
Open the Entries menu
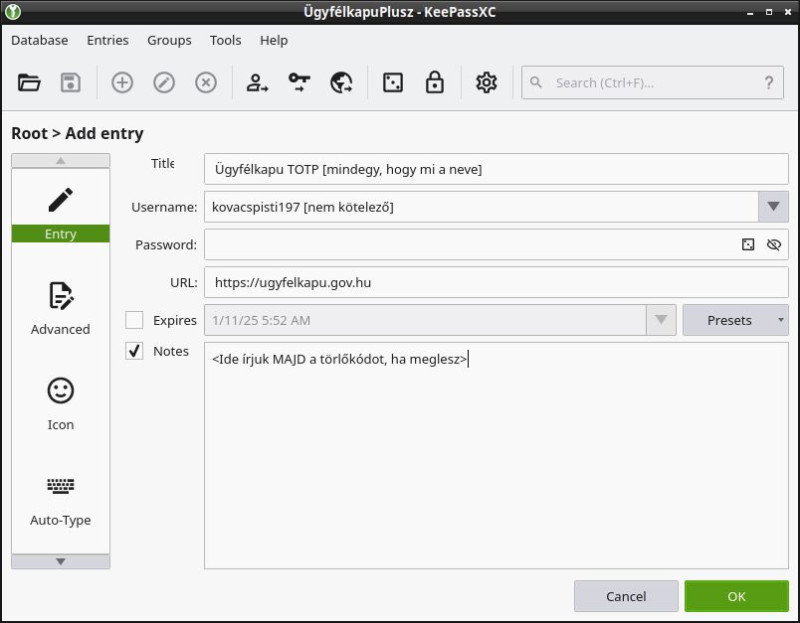108,40
